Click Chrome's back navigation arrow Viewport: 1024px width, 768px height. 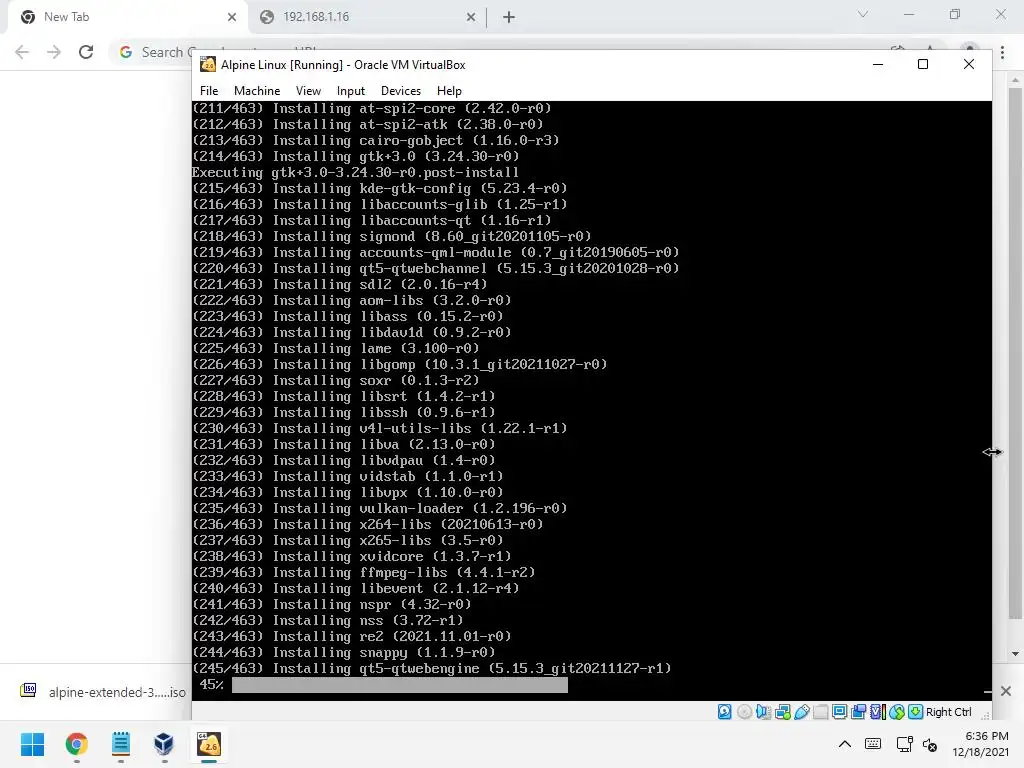22,52
